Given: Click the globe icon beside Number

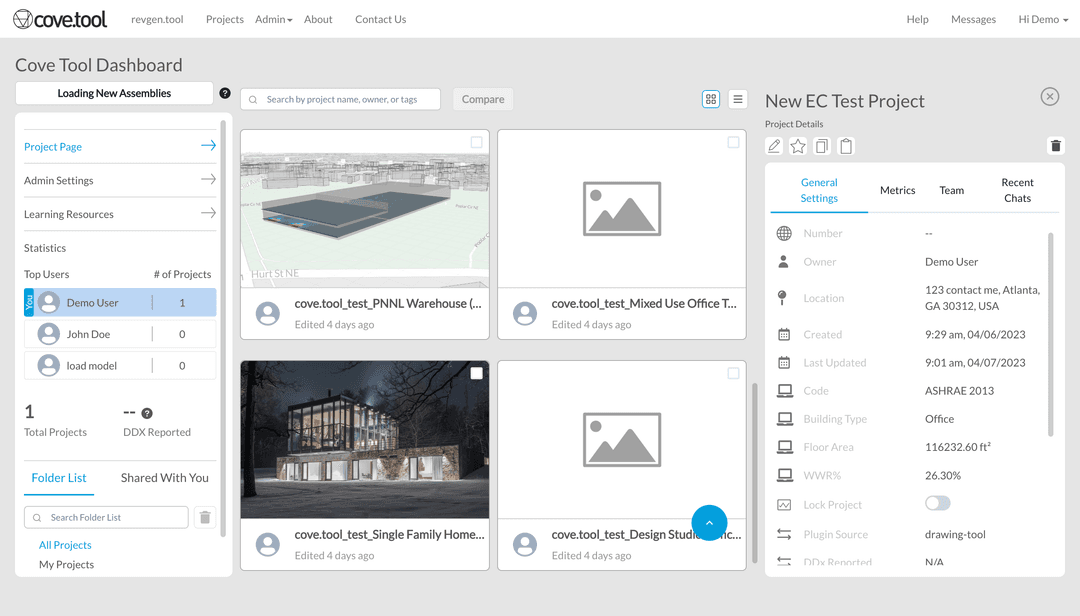Looking at the screenshot, I should (784, 234).
